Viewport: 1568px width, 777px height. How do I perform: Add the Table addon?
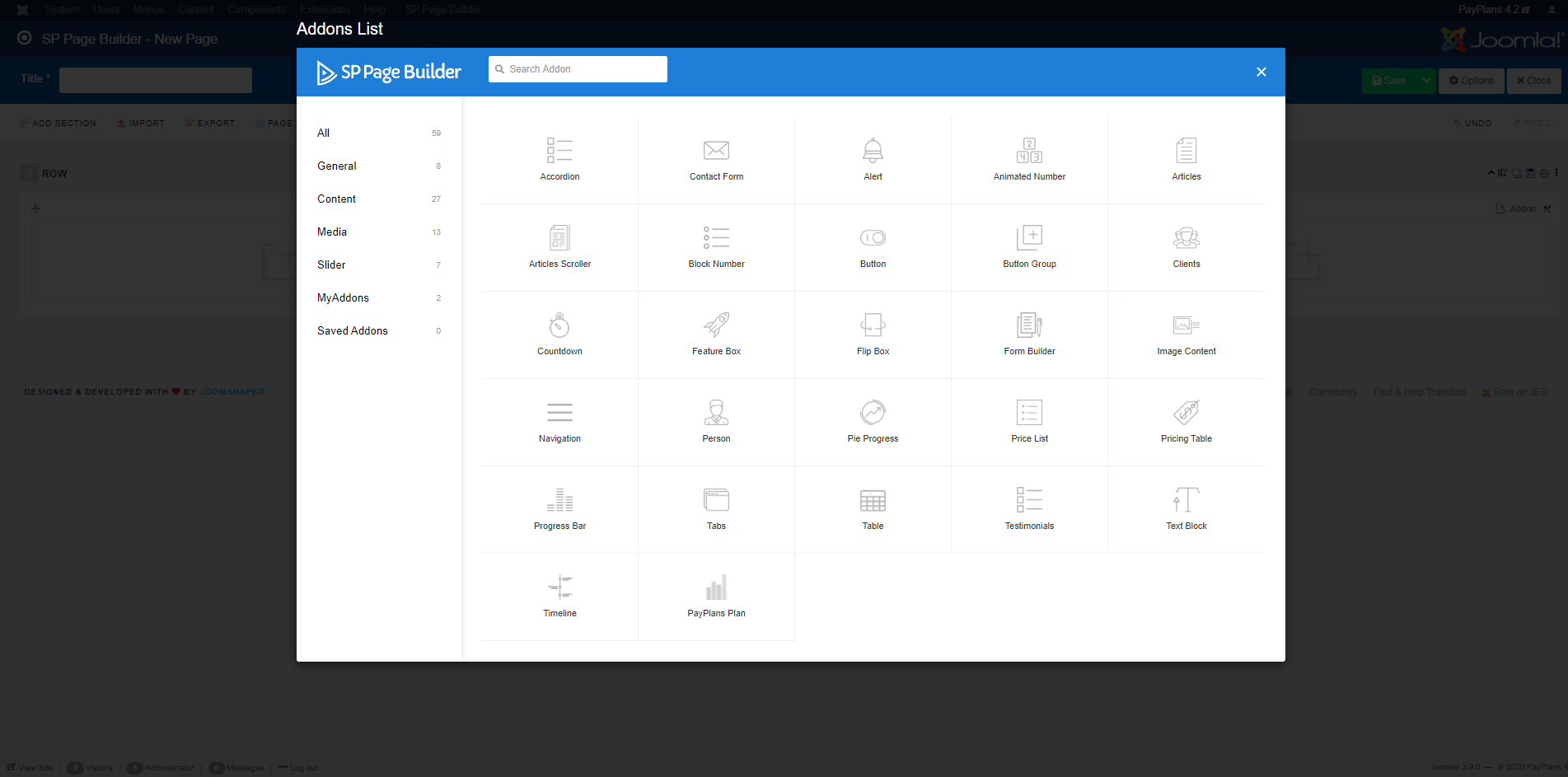tap(873, 510)
